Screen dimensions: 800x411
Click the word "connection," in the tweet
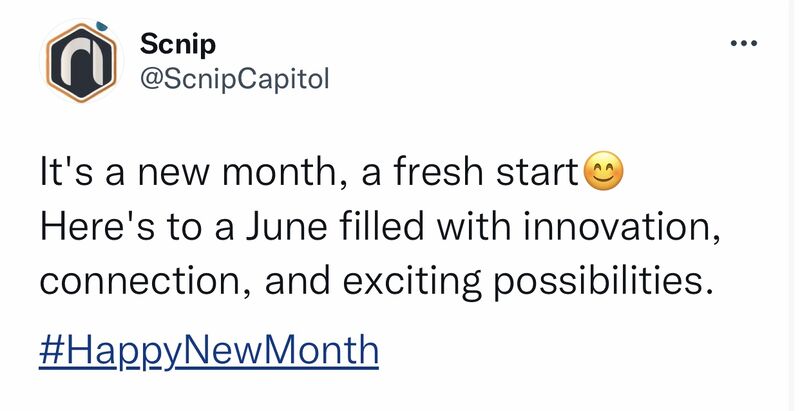145,281
